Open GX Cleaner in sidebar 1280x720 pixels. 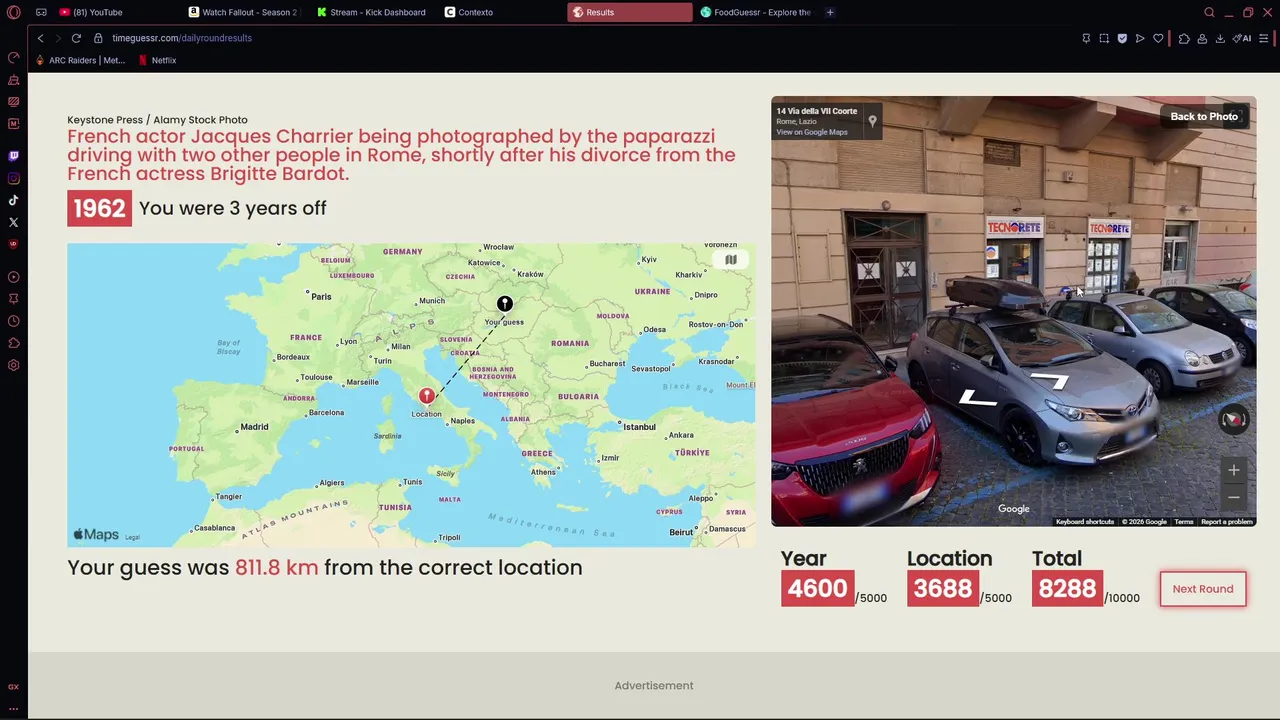tap(13, 79)
